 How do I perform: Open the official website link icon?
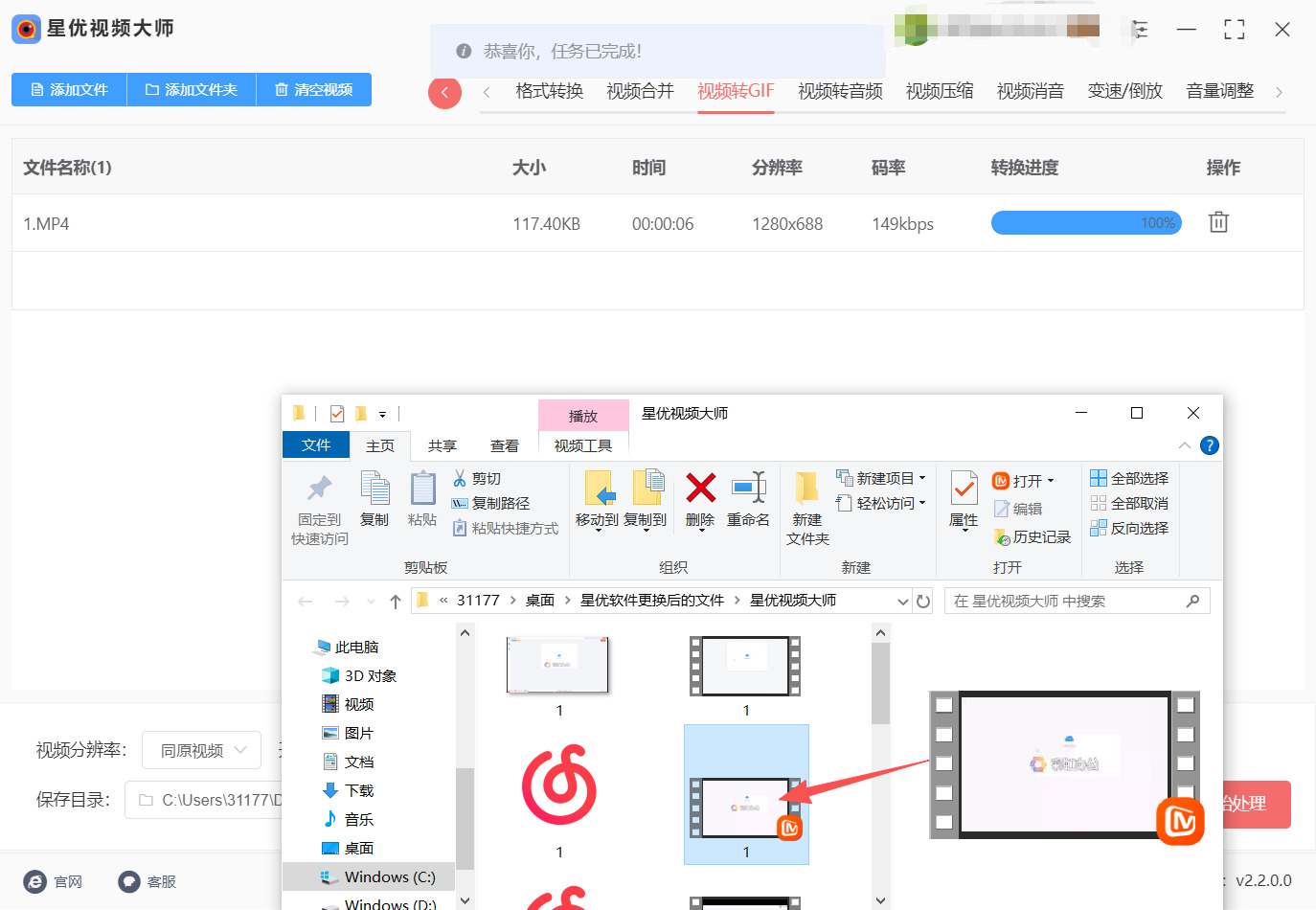[35, 881]
